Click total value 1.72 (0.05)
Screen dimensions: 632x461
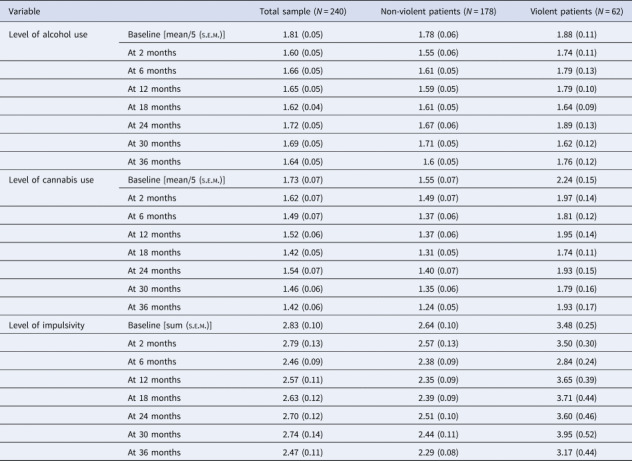[303, 126]
